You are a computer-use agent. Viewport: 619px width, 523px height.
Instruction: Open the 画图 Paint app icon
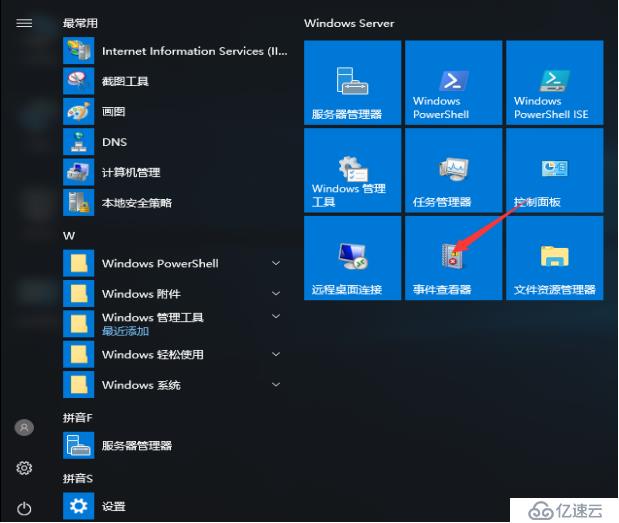point(79,111)
